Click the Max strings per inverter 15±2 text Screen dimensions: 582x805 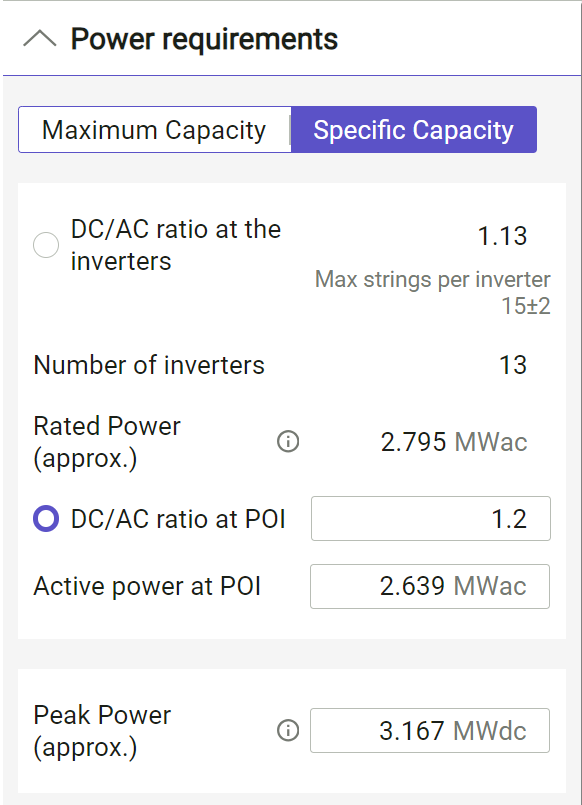pyautogui.click(x=434, y=292)
